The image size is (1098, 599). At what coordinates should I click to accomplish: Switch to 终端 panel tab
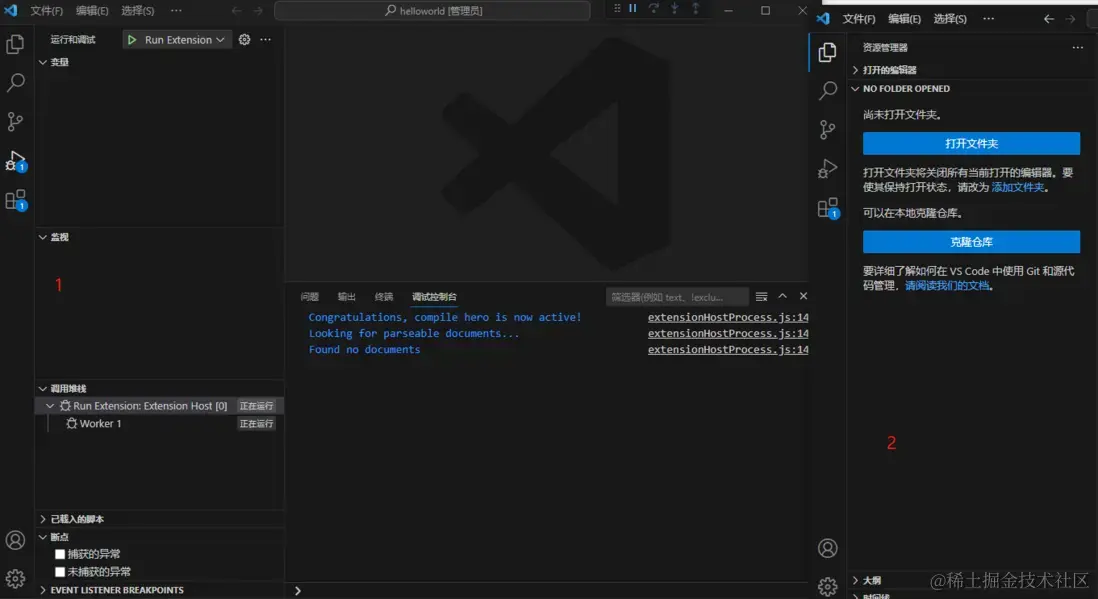point(384,297)
